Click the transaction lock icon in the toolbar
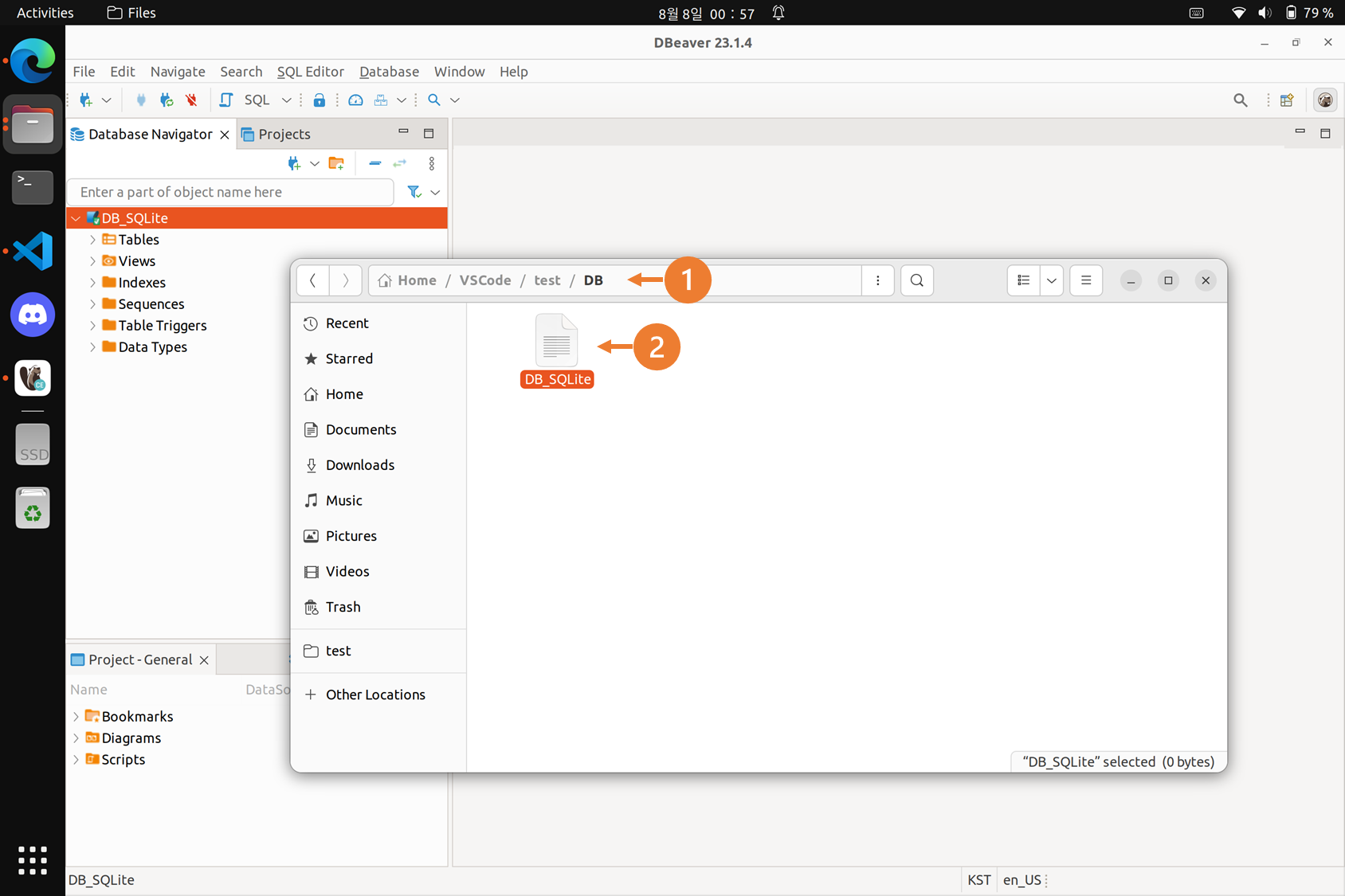The height and width of the screenshot is (896, 1345). click(319, 100)
